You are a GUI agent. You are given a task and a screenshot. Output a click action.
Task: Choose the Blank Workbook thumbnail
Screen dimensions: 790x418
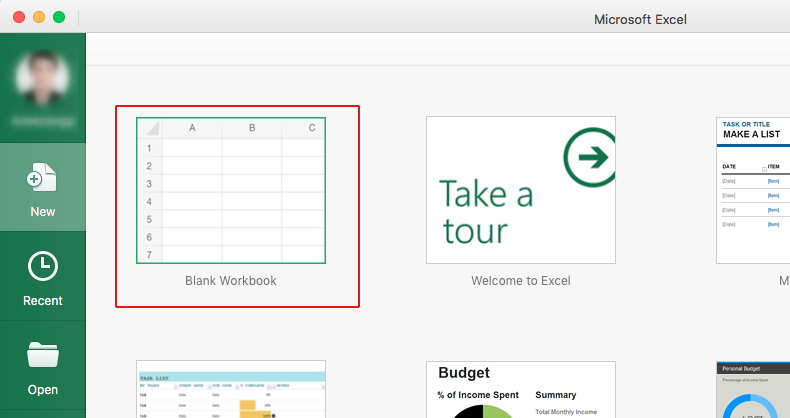point(231,190)
